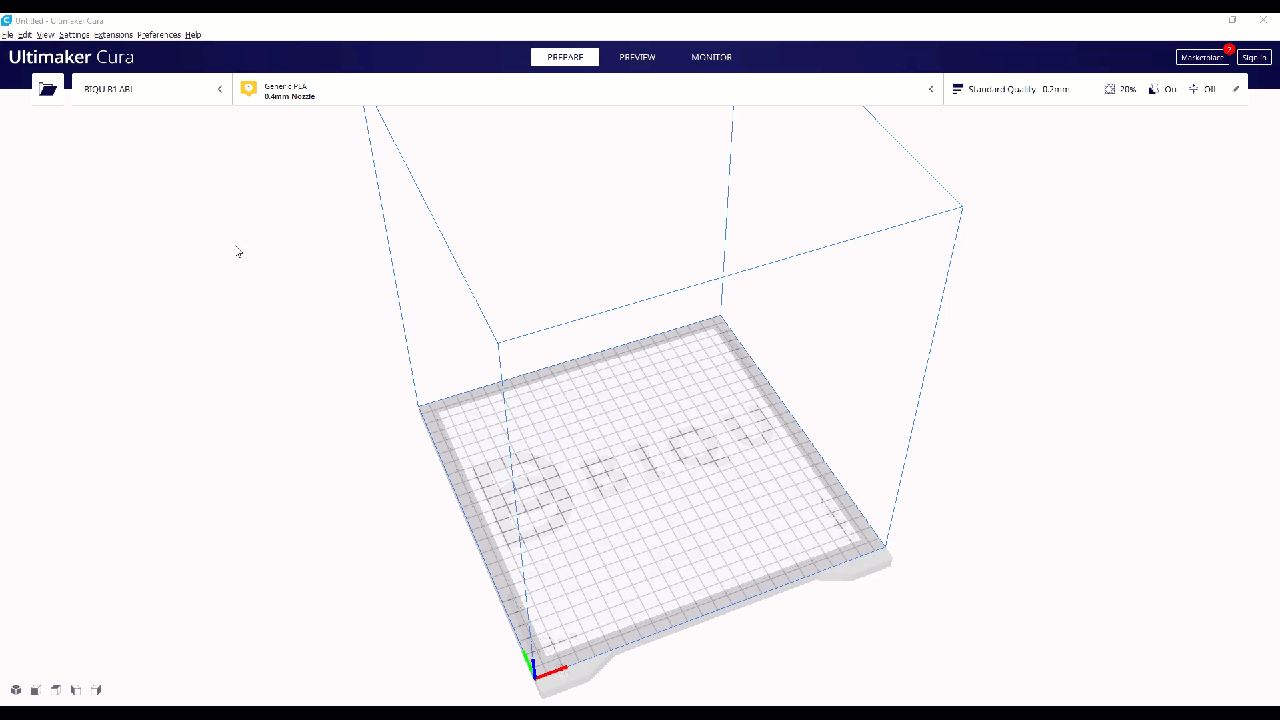Click the 20% infill density icon
The image size is (1280, 720).
[x=1110, y=89]
